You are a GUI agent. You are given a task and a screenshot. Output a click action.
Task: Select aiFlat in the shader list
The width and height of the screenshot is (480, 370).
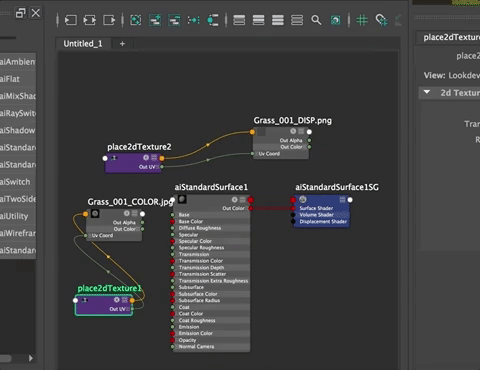pos(18,79)
